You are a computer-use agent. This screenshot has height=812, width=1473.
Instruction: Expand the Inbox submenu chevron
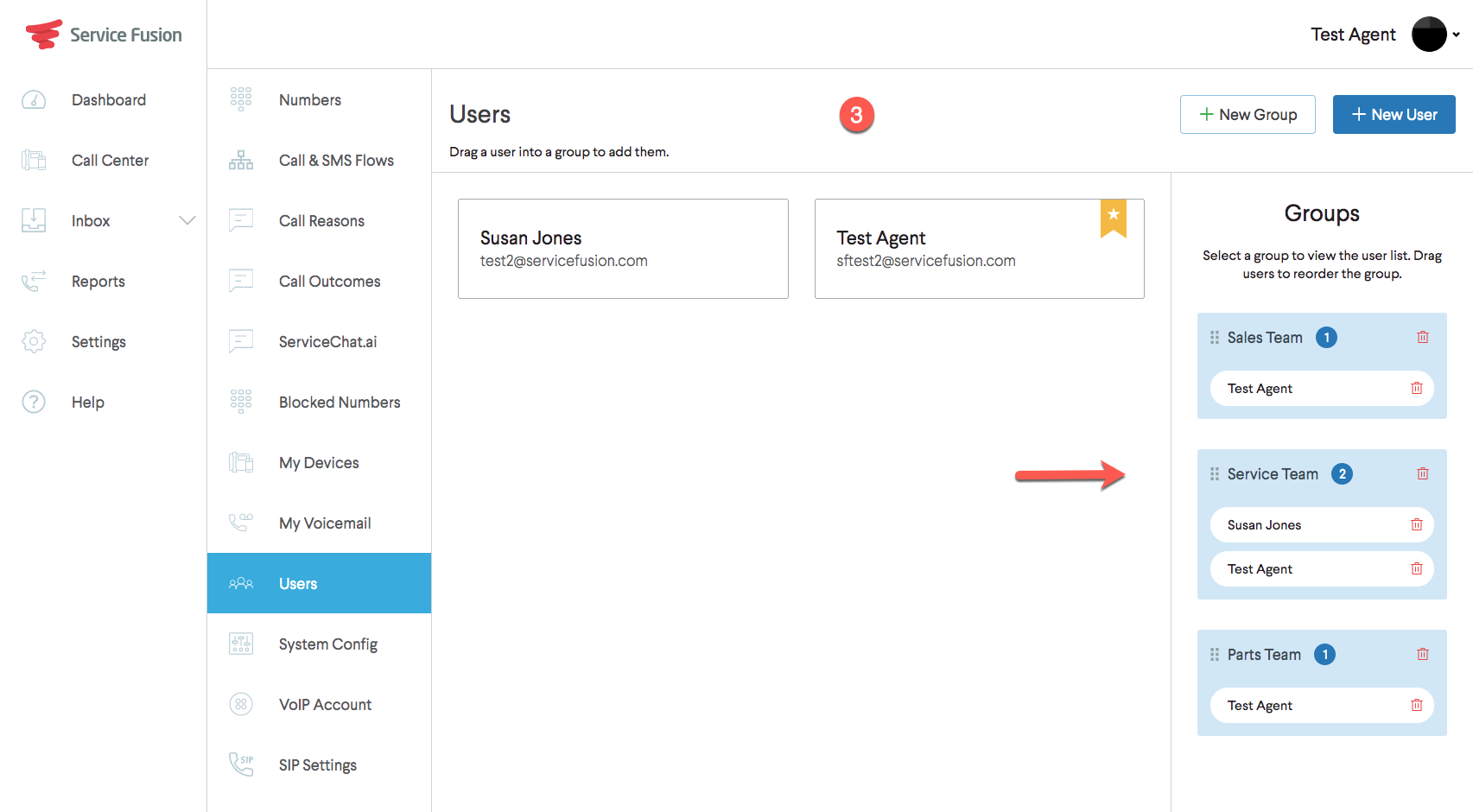tap(187, 220)
